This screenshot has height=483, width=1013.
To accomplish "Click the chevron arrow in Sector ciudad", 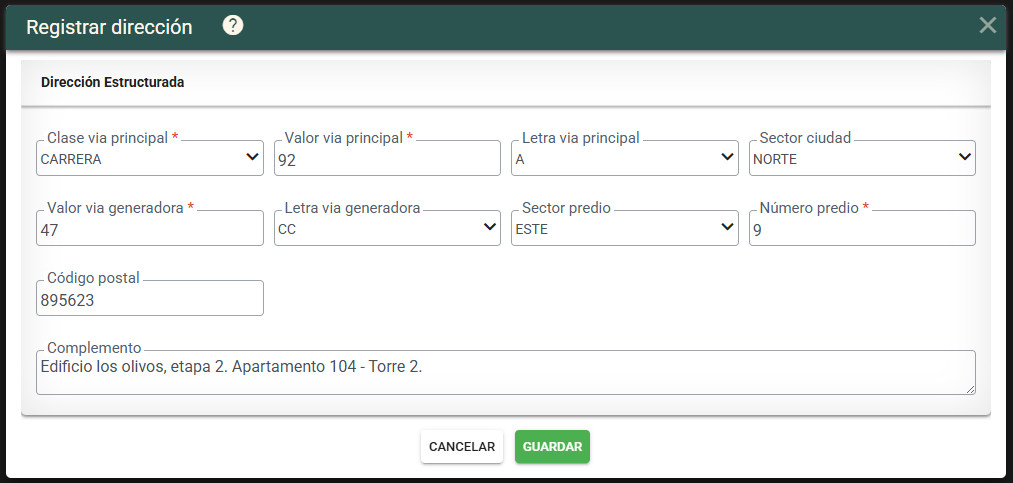I will 965,157.
